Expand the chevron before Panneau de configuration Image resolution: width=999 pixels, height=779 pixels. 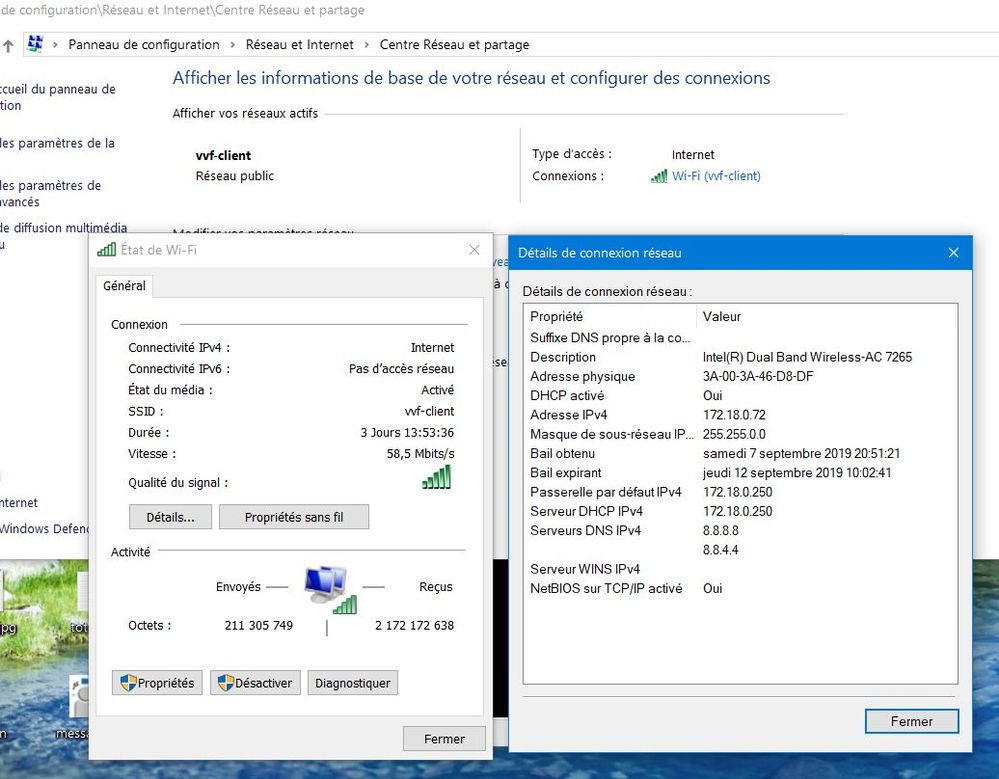pos(57,45)
